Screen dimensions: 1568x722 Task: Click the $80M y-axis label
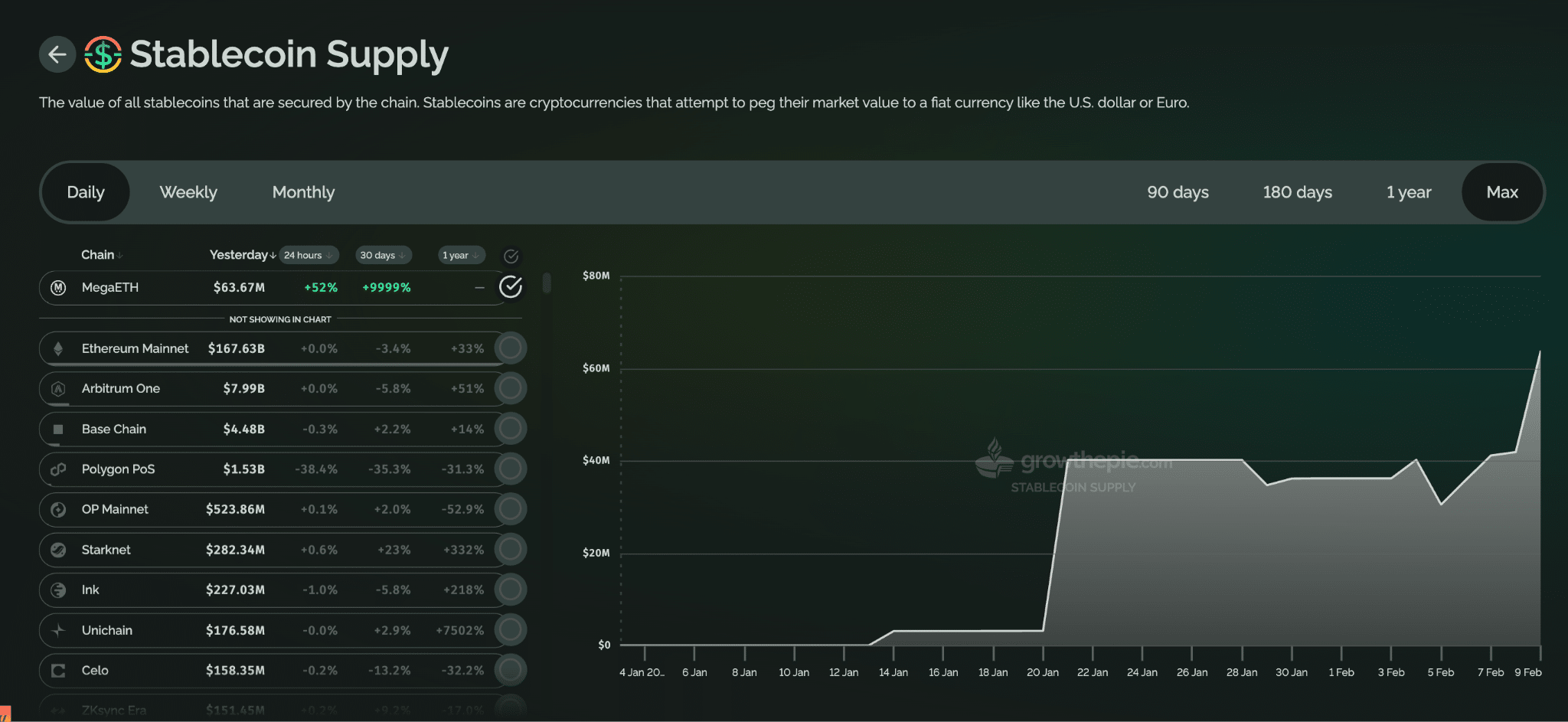click(596, 276)
